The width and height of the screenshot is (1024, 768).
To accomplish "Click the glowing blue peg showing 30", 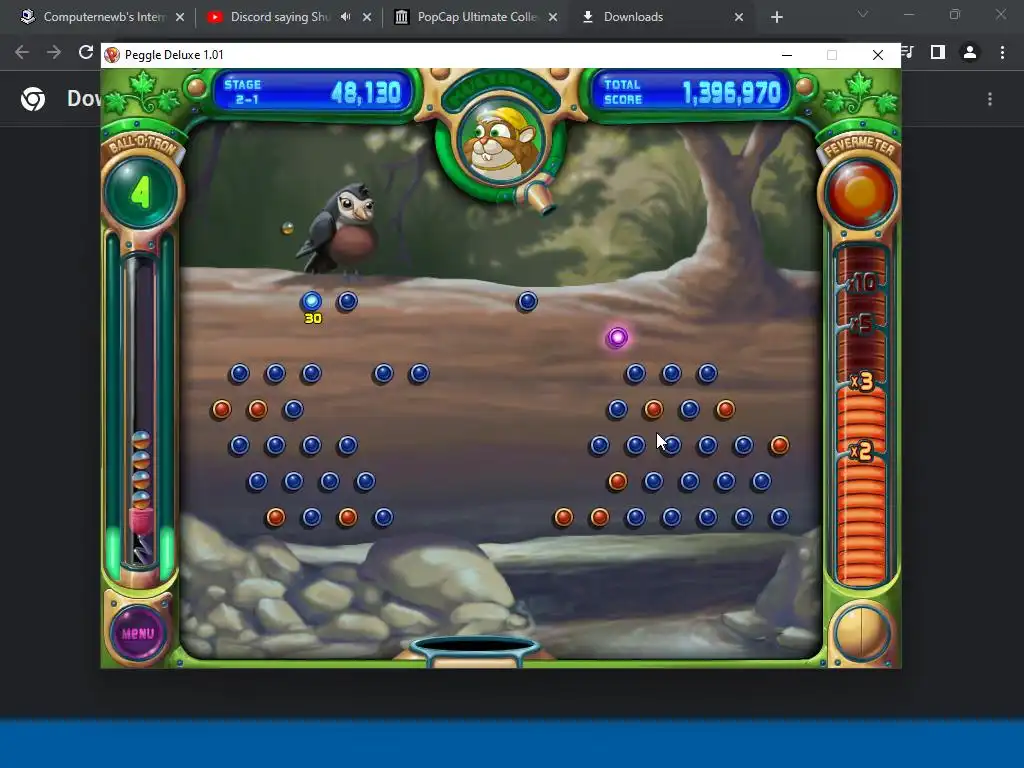I will pyautogui.click(x=312, y=301).
